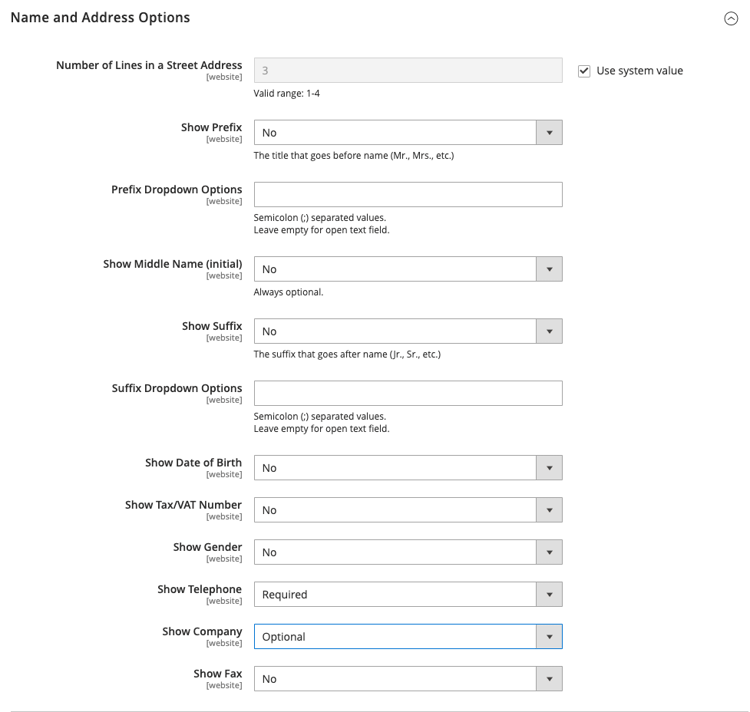Expand the Show Tax/VAT Number dropdown
The image size is (750, 712).
point(407,510)
